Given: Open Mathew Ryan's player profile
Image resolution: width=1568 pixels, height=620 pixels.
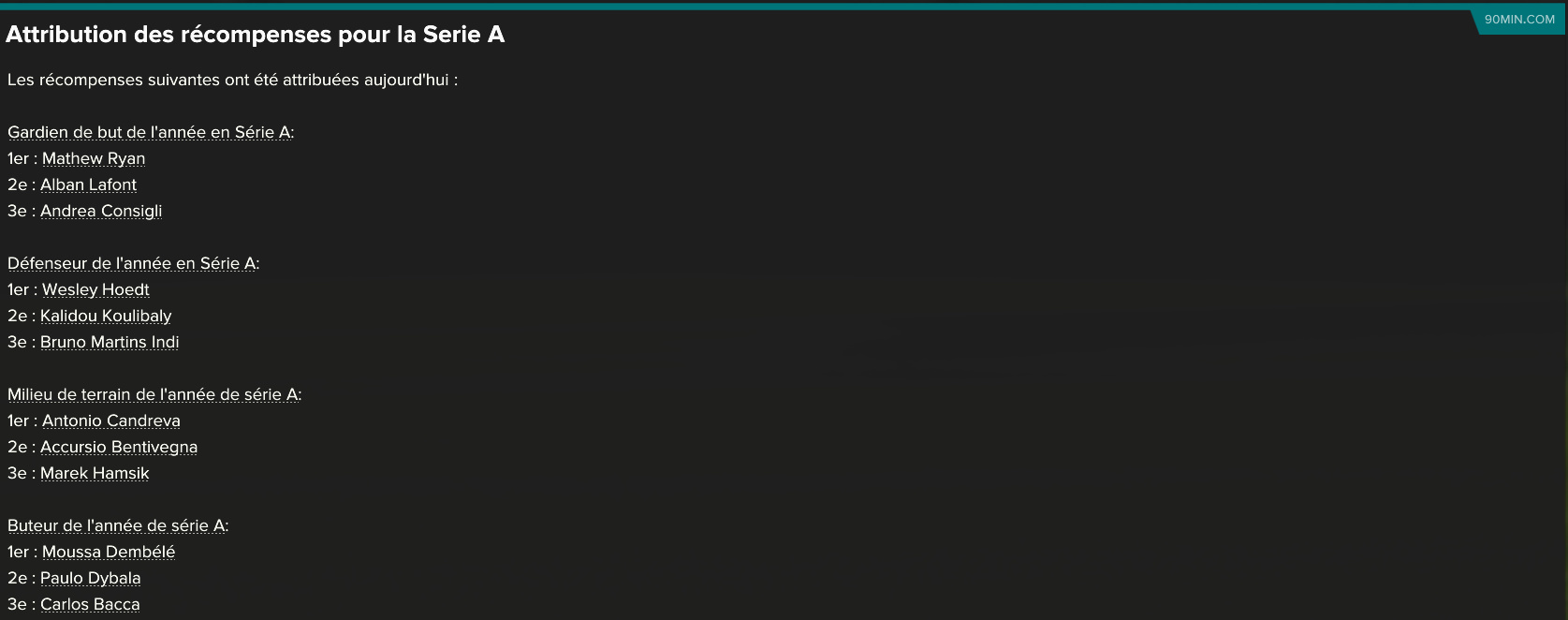Looking at the screenshot, I should click(x=94, y=158).
